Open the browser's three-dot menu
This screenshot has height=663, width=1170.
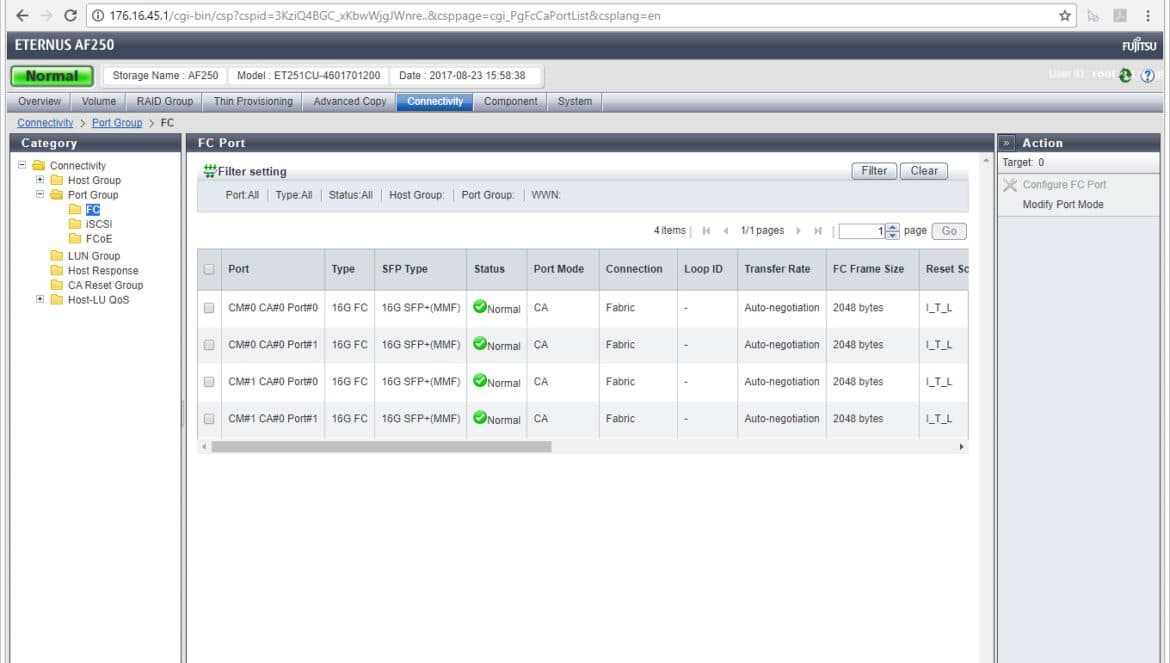[1148, 16]
